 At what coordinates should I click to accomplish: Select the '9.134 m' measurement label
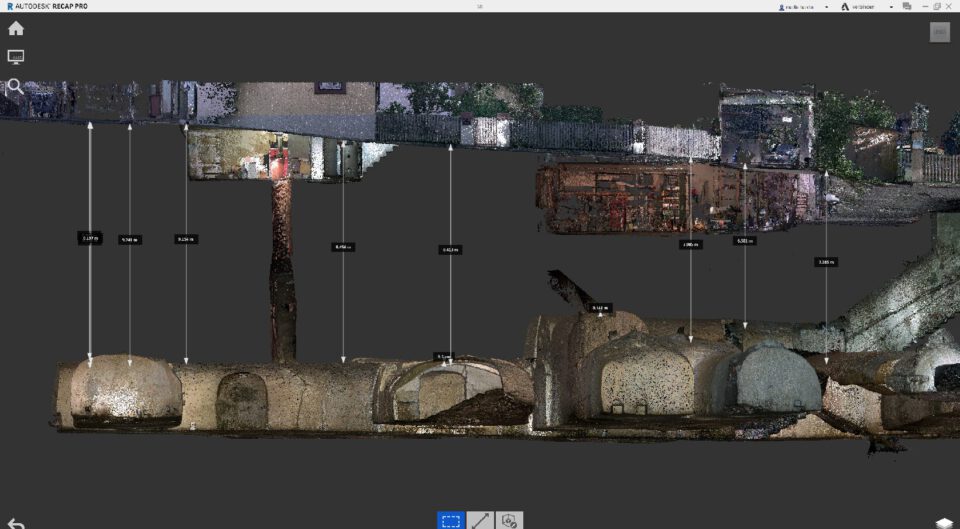point(186,239)
